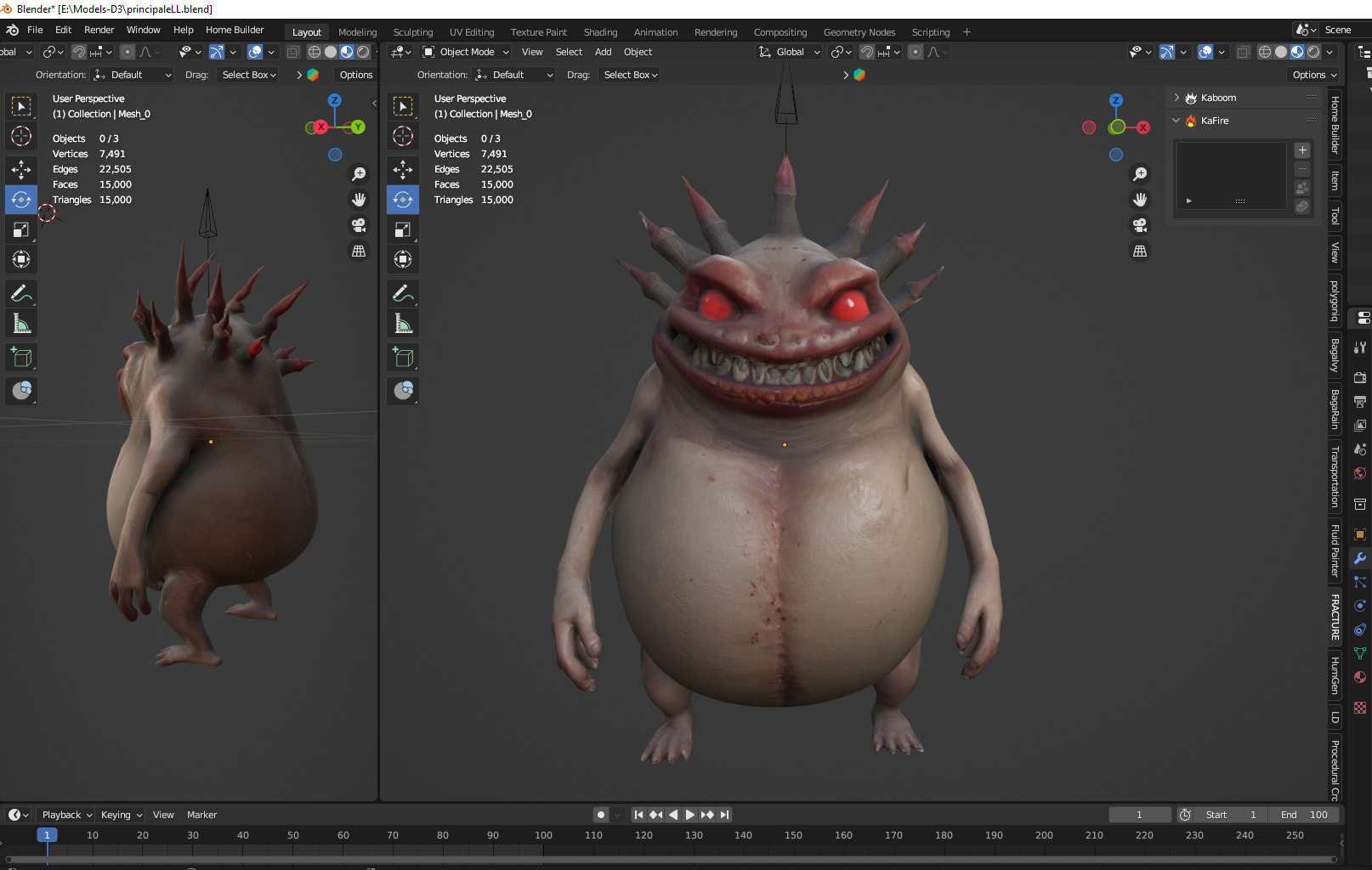Select the Move tool in right viewport

point(403,170)
